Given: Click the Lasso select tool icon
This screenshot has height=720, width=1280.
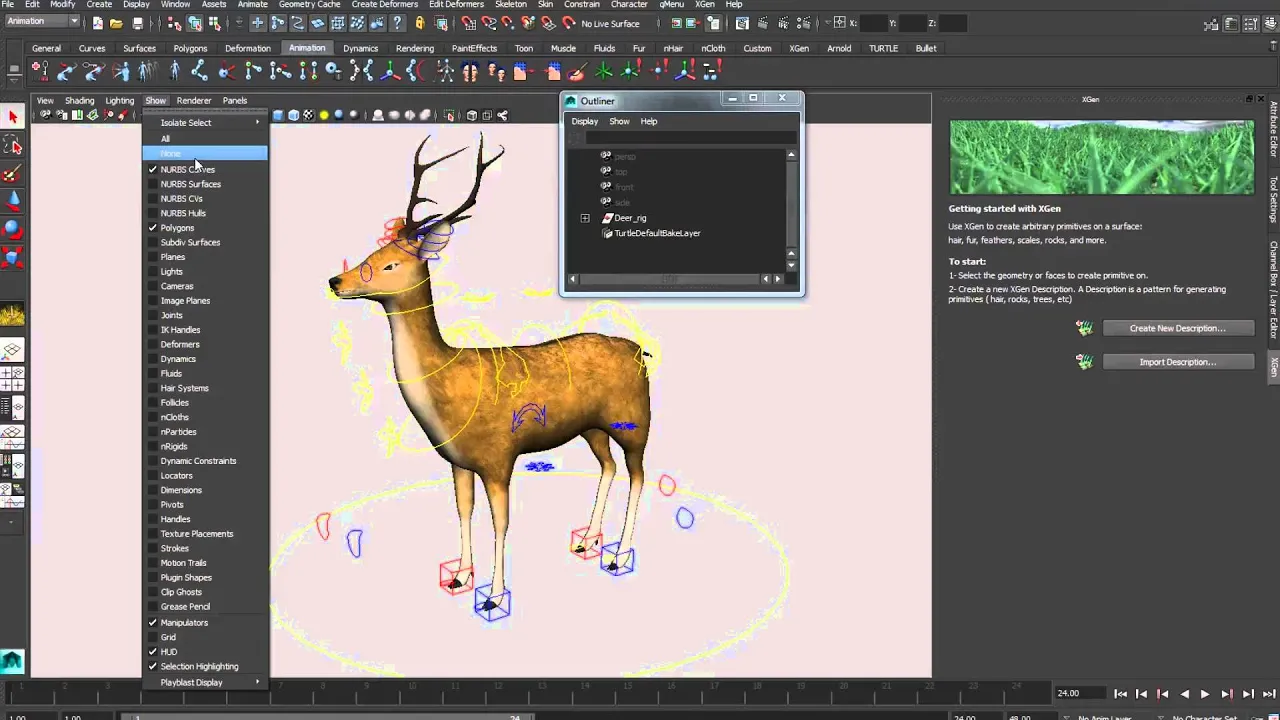Looking at the screenshot, I should click(12, 146).
